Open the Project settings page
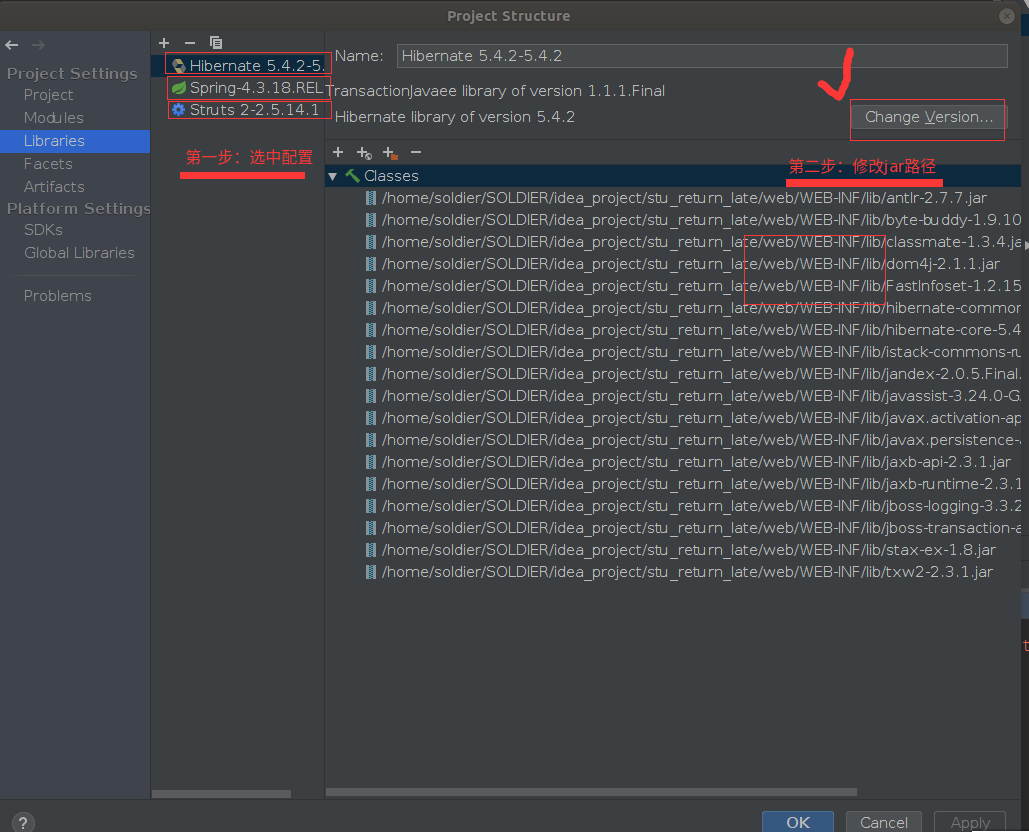Image resolution: width=1029 pixels, height=832 pixels. click(49, 95)
